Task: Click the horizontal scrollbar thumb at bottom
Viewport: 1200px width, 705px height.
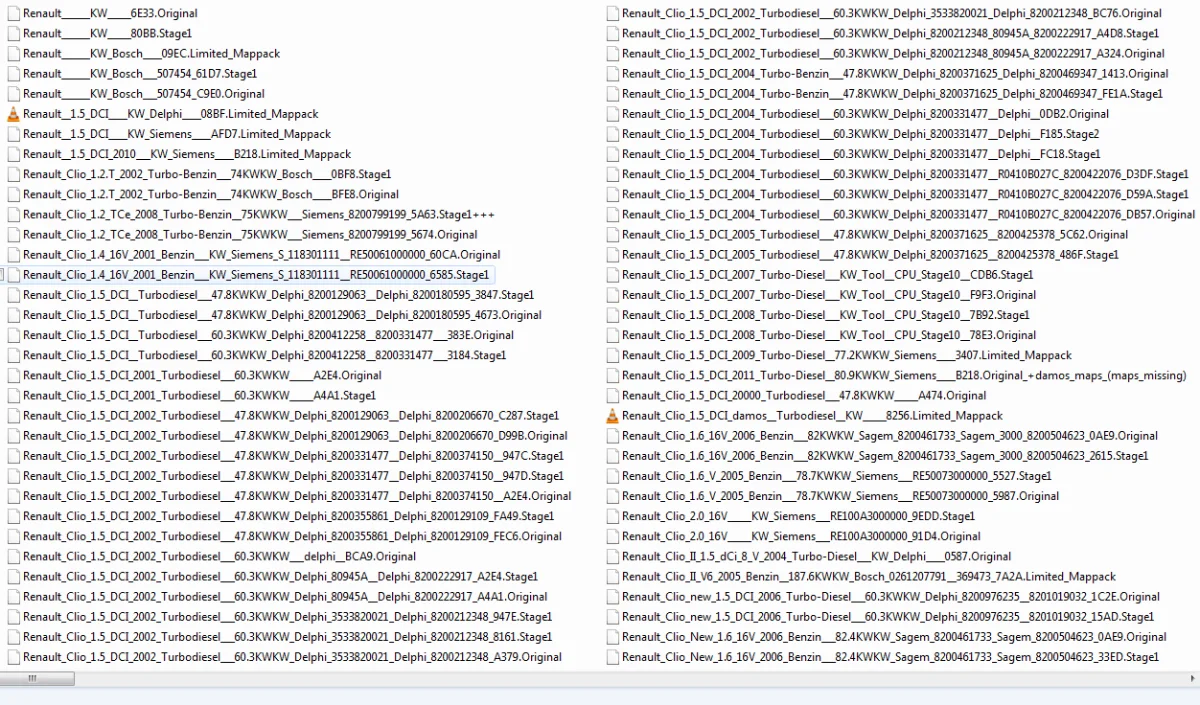Action: coord(32,678)
